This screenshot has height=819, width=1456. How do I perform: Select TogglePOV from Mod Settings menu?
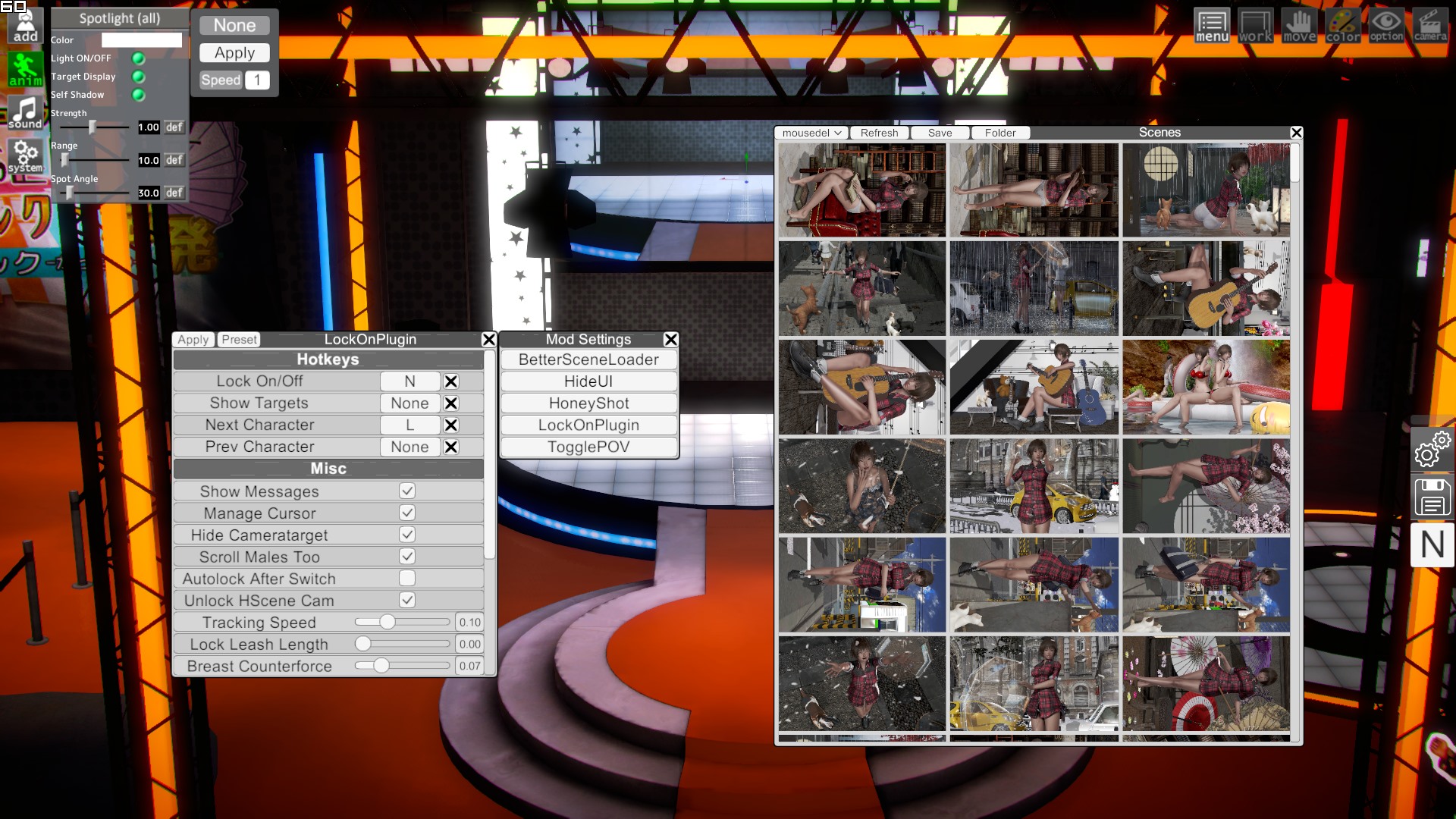tap(588, 447)
